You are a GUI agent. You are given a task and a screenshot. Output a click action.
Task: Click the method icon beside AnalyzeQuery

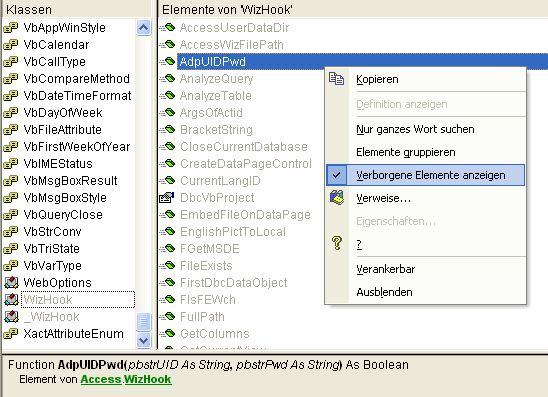point(167,78)
